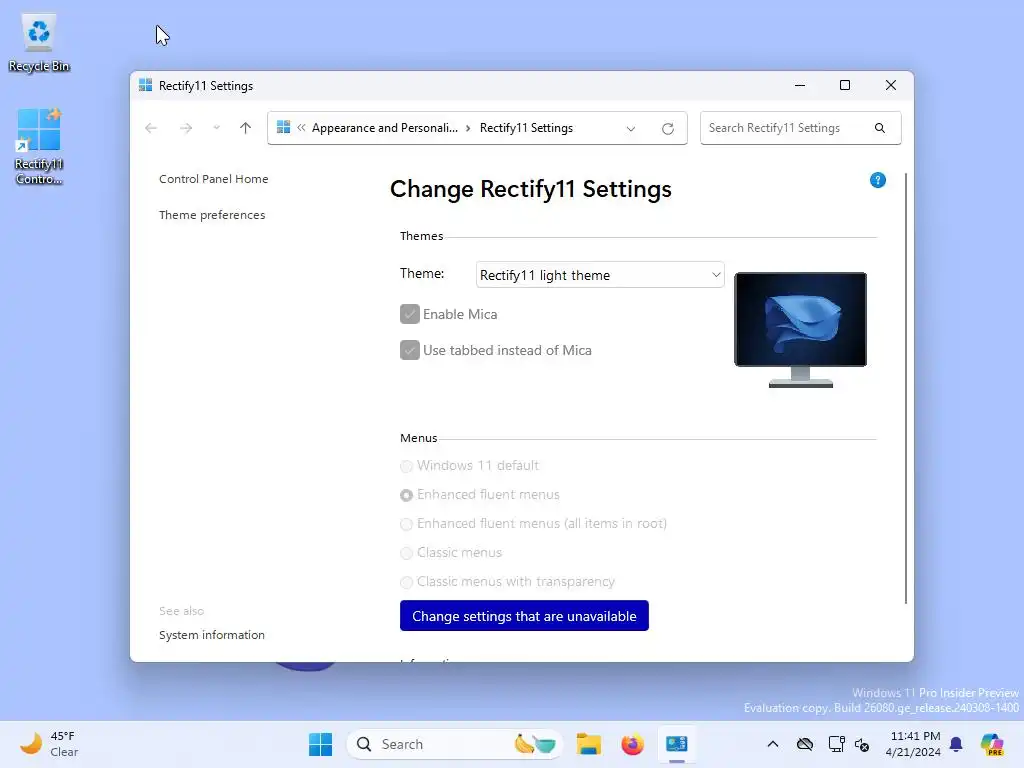Open System information link

[x=212, y=635]
